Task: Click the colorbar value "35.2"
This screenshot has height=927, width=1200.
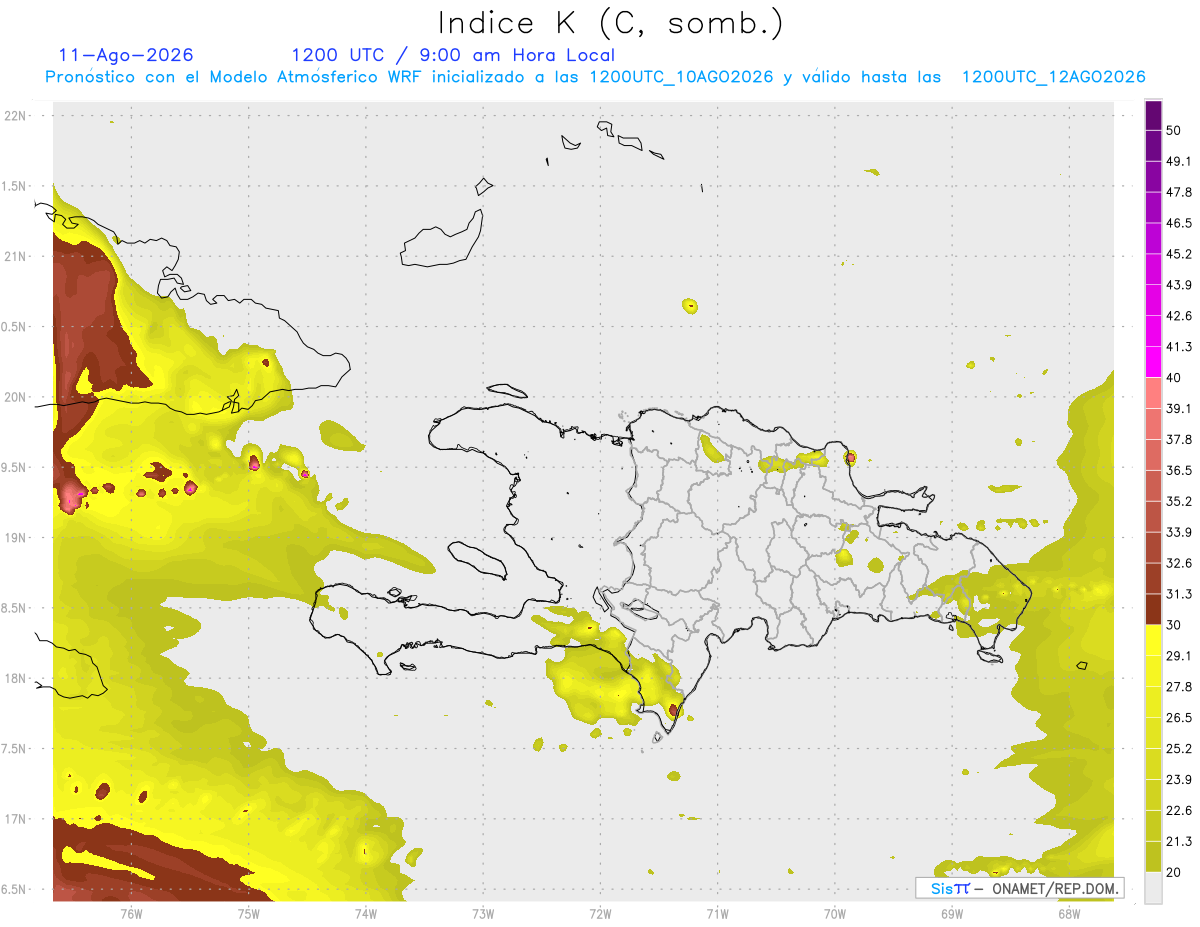Action: coord(1179,501)
